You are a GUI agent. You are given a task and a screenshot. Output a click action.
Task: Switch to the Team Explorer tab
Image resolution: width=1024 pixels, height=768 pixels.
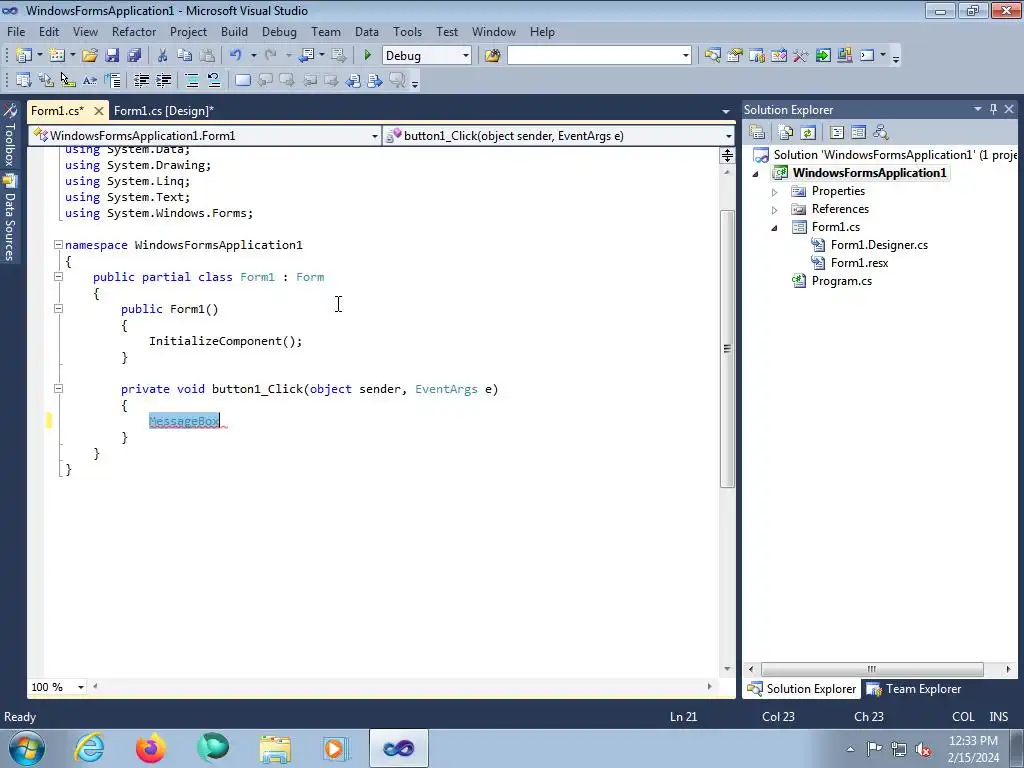pos(915,689)
